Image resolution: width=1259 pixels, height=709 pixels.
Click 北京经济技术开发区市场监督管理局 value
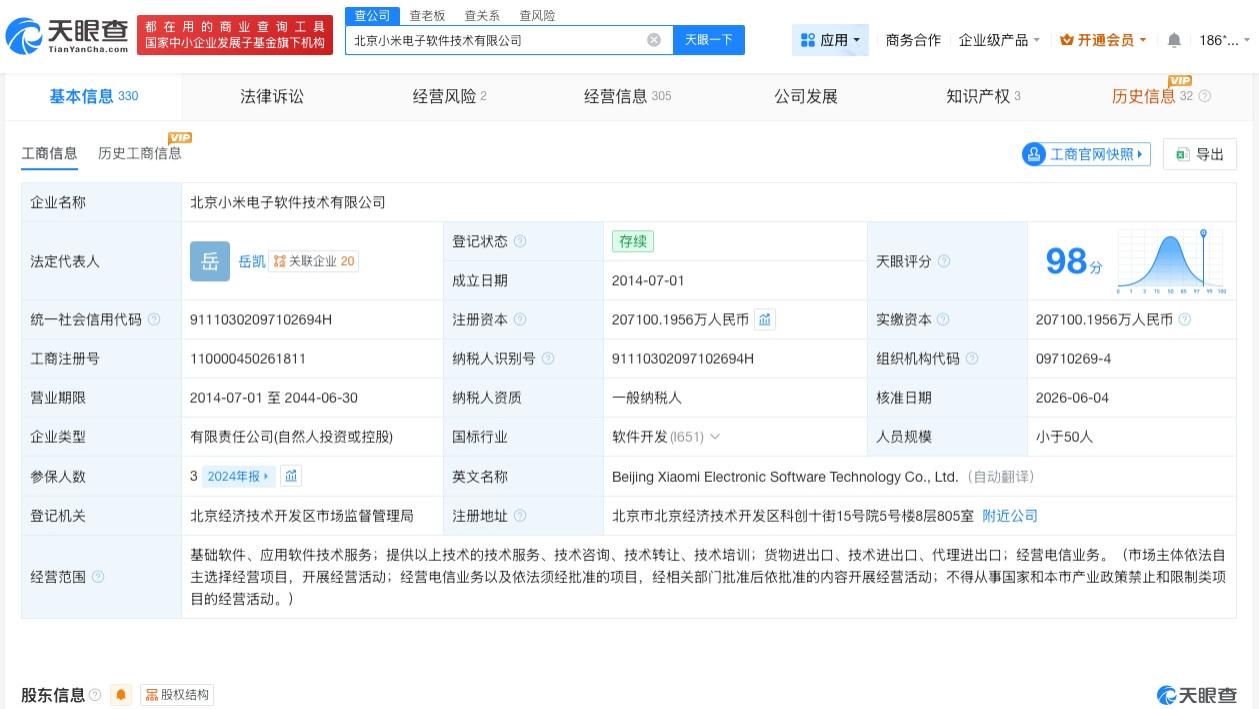pos(301,516)
